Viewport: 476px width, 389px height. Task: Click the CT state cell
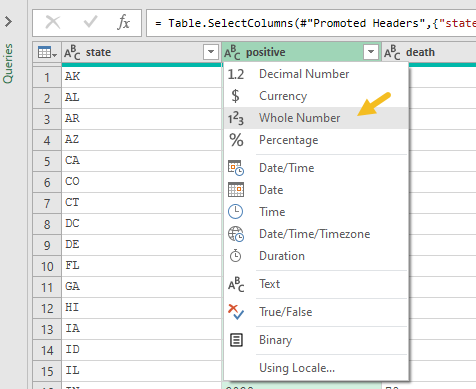click(x=142, y=203)
